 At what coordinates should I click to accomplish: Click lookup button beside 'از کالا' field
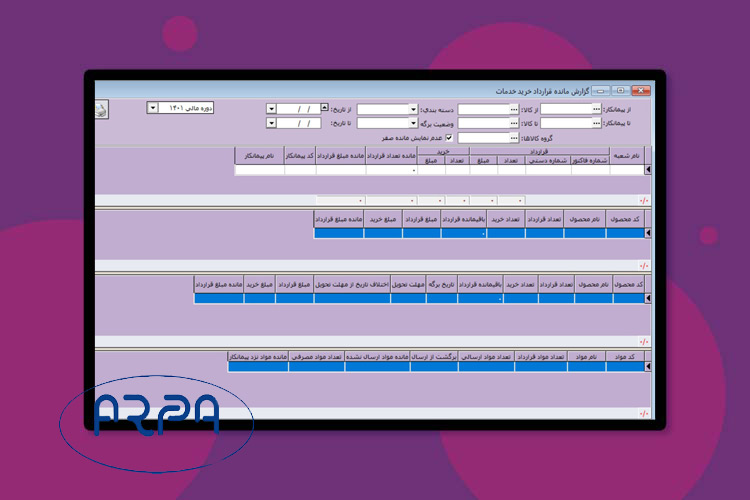coord(514,109)
